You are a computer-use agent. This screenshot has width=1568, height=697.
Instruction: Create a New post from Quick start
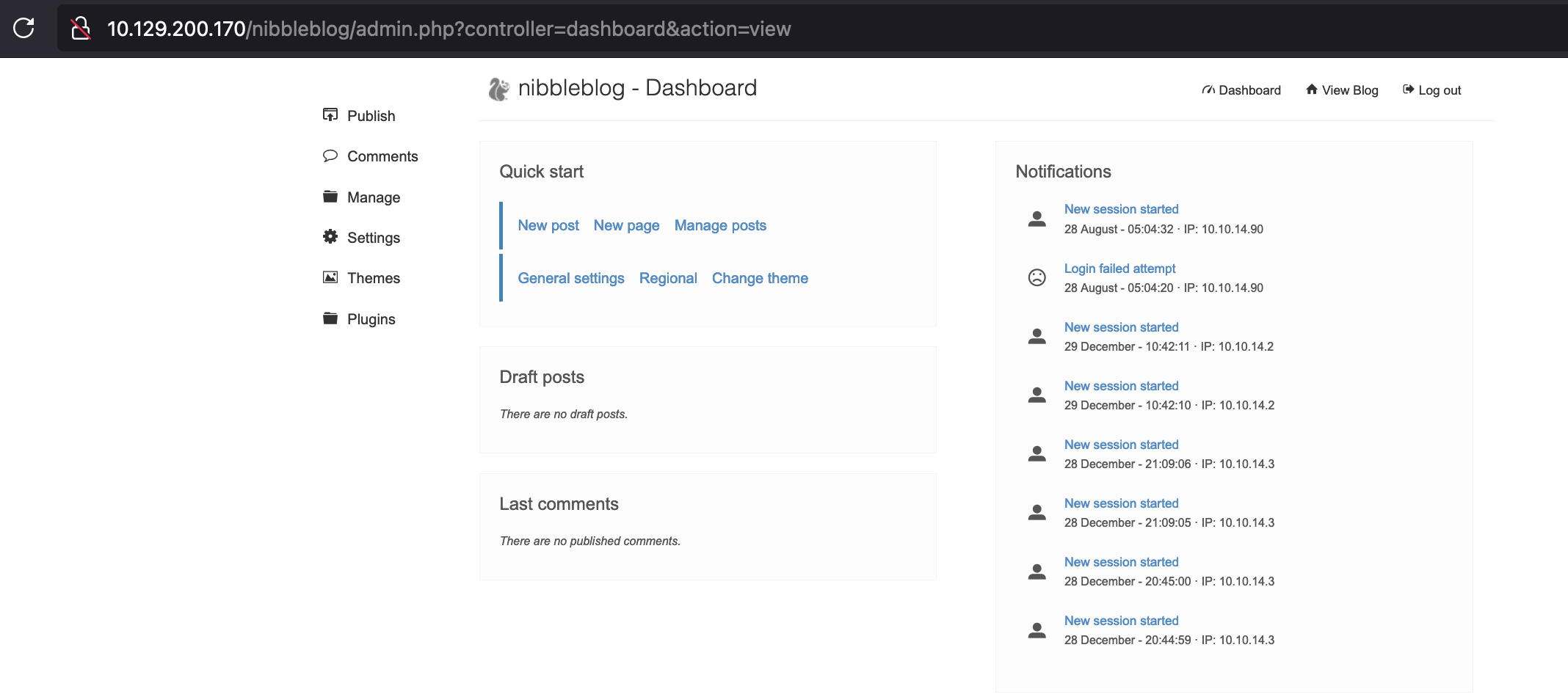pos(548,225)
